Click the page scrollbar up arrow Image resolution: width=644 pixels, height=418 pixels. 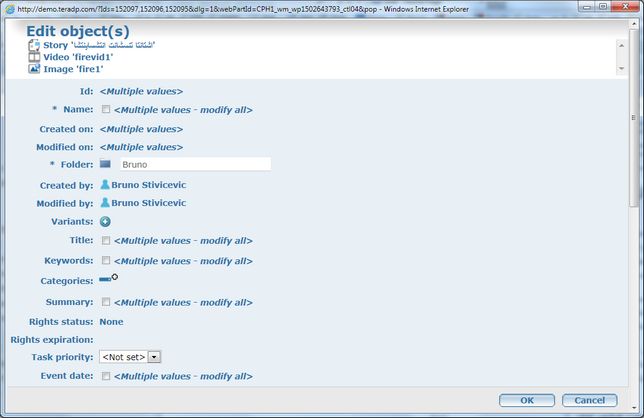pos(633,24)
